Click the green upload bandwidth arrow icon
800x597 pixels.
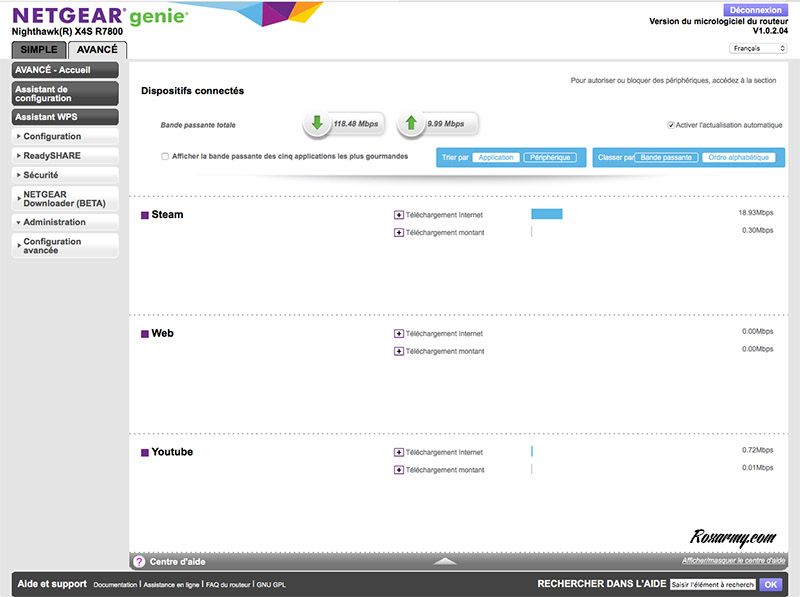411,124
